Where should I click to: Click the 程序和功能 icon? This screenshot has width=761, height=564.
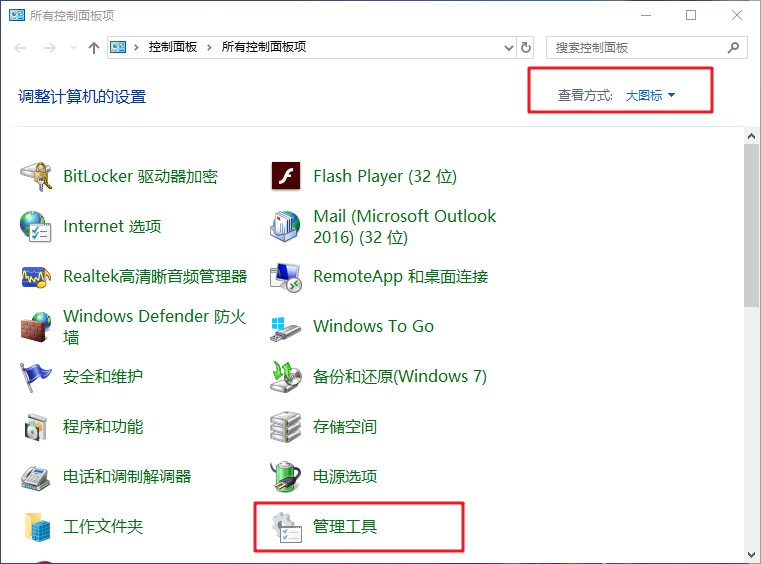point(36,427)
